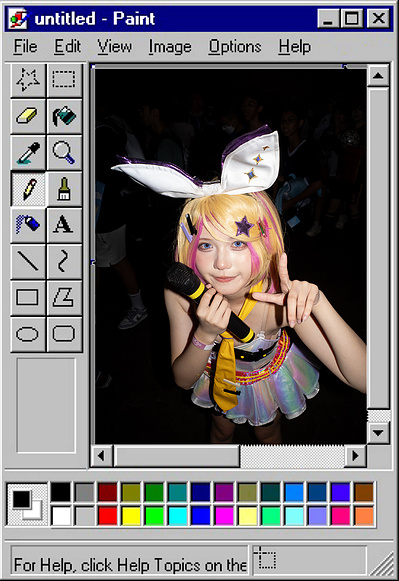399x581 pixels.
Task: Click the vertical scrollbar down arrow
Action: 378,433
